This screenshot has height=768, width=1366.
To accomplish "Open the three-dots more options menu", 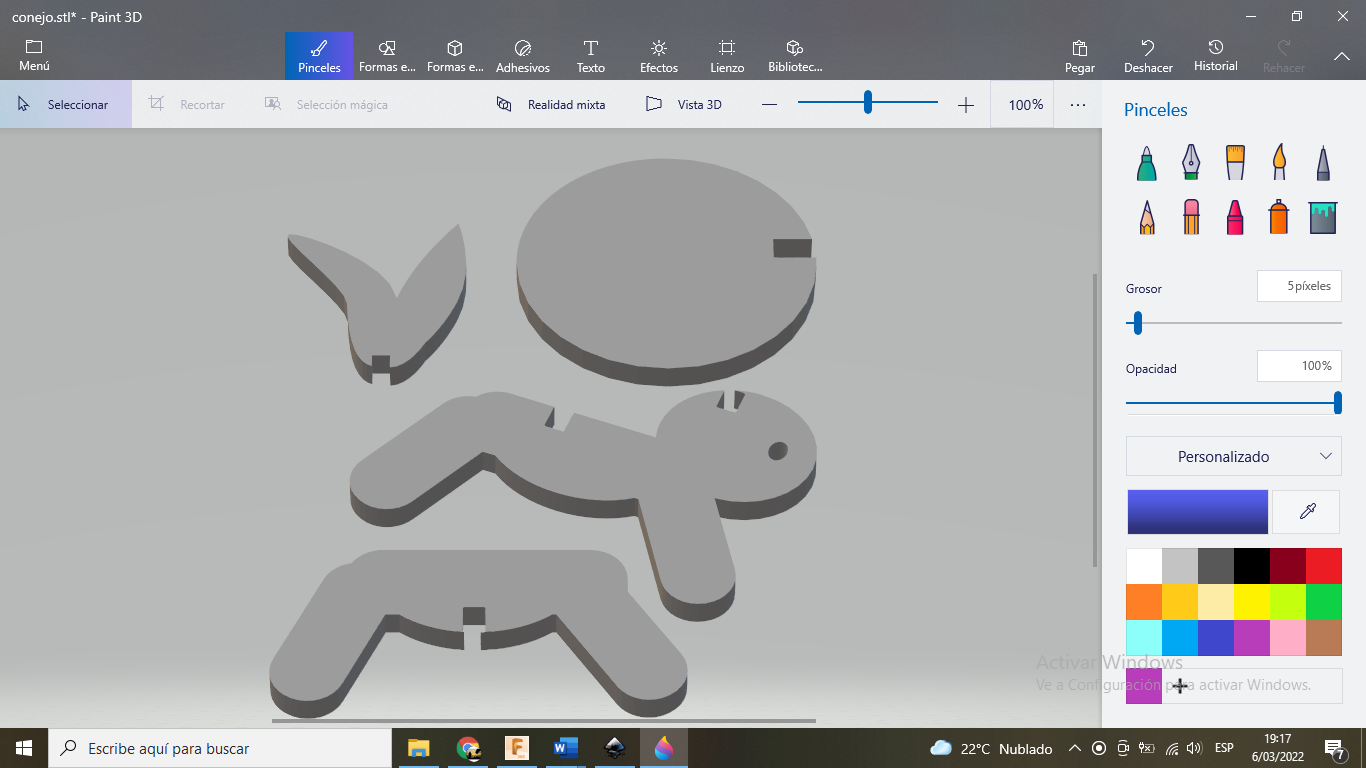I will coord(1078,104).
